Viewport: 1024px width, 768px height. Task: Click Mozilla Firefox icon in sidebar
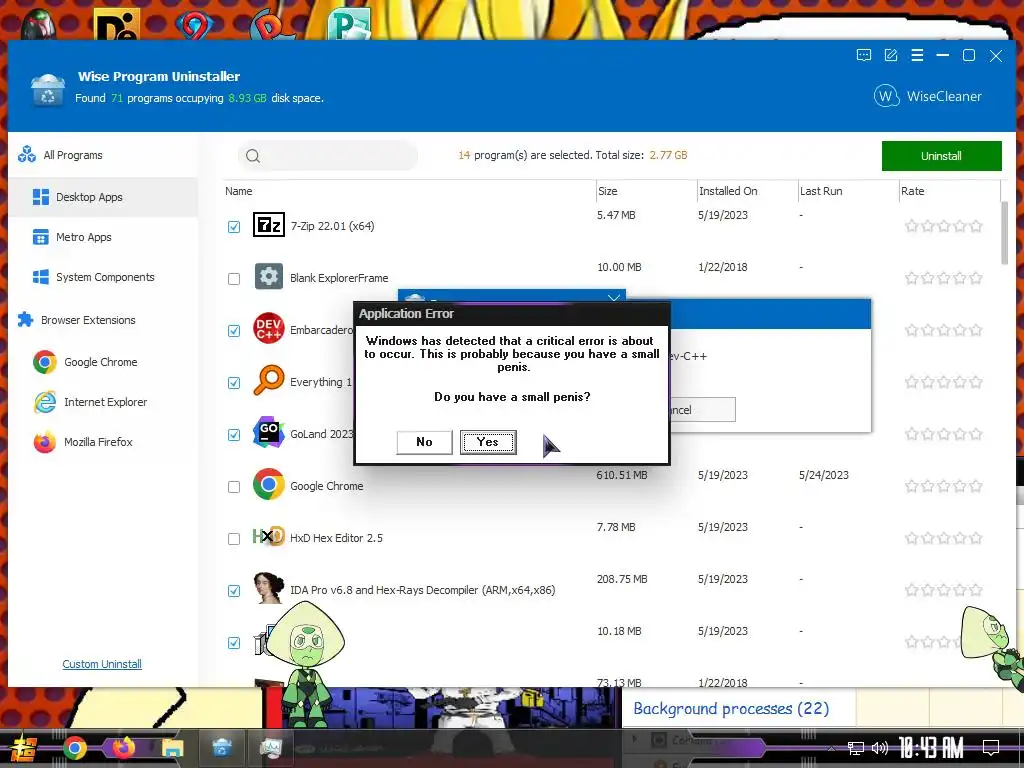click(x=44, y=442)
